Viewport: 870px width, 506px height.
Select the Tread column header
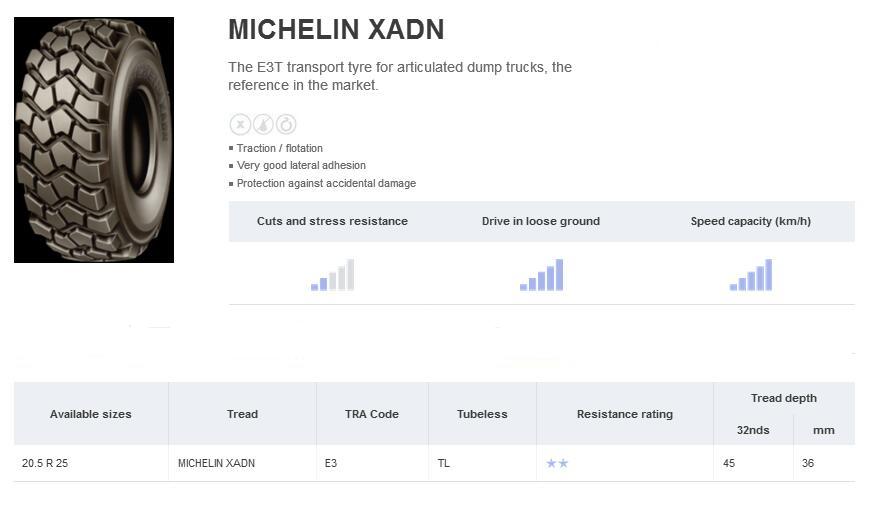[242, 414]
